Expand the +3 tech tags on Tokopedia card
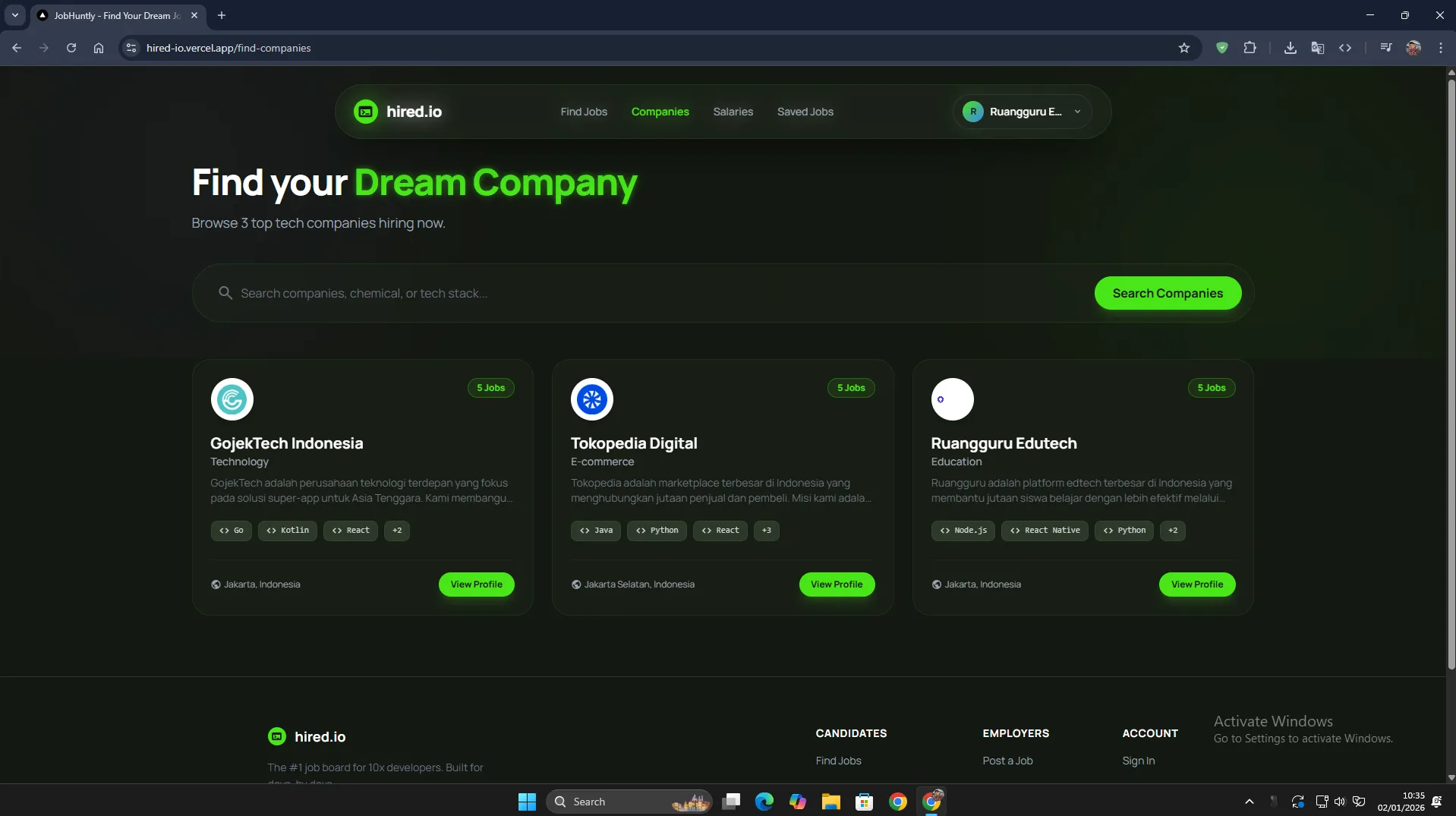1456x816 pixels. pyautogui.click(x=766, y=531)
